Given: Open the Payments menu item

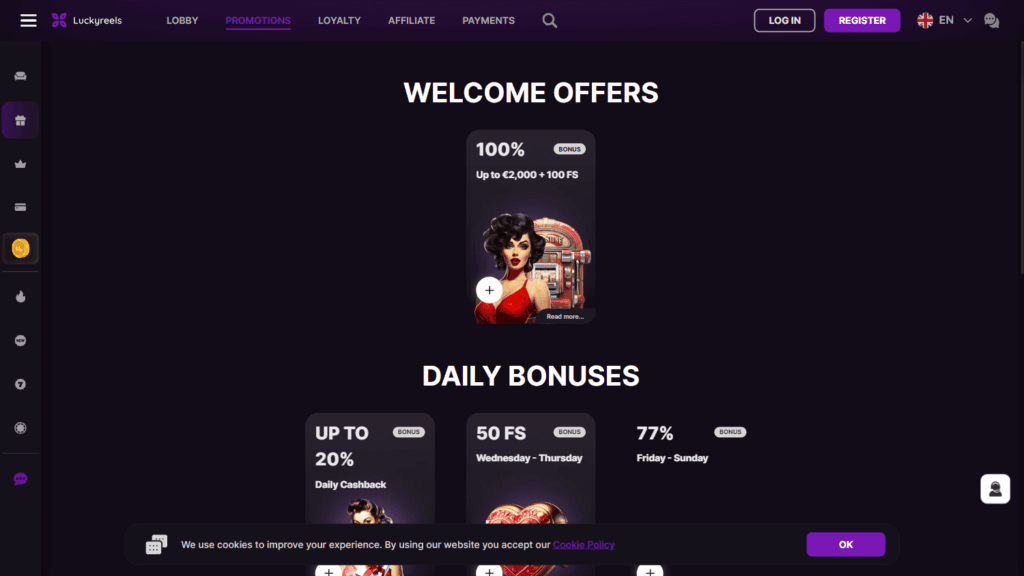Looking at the screenshot, I should pyautogui.click(x=488, y=20).
